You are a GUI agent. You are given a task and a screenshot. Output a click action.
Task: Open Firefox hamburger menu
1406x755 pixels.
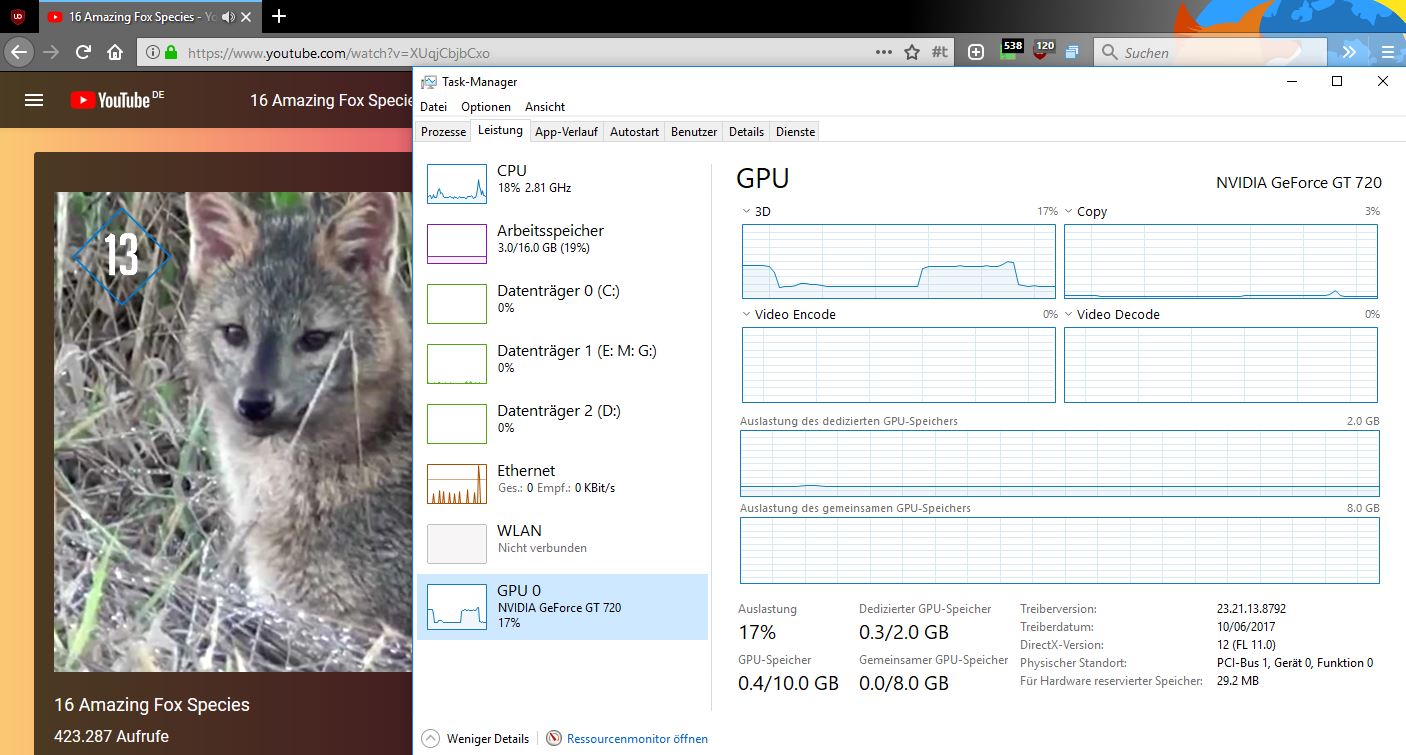click(x=1387, y=52)
